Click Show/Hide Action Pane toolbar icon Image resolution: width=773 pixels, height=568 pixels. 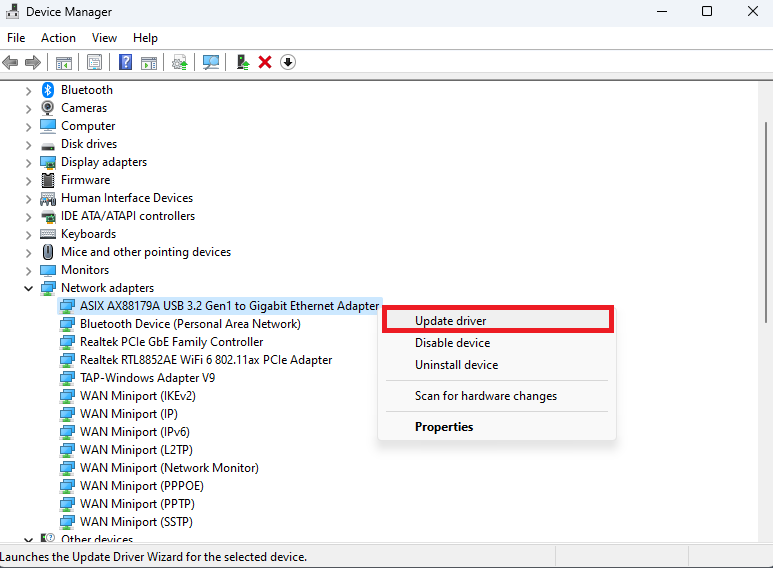[x=149, y=63]
